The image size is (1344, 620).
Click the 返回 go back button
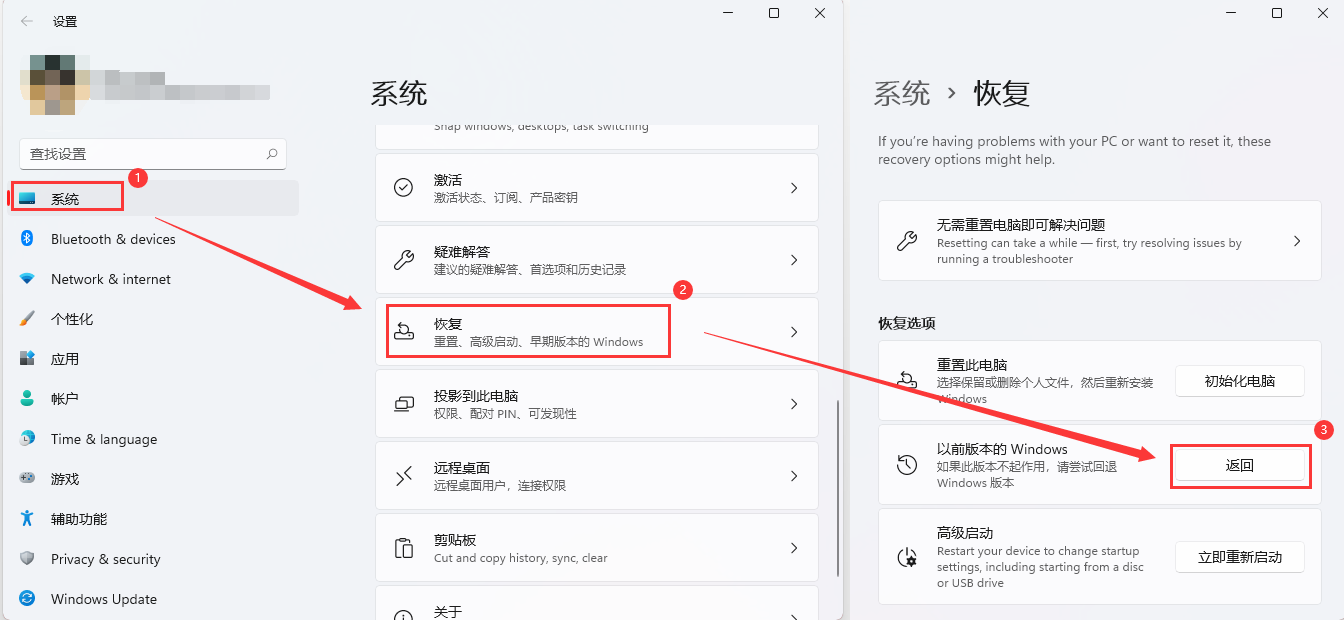click(1239, 465)
